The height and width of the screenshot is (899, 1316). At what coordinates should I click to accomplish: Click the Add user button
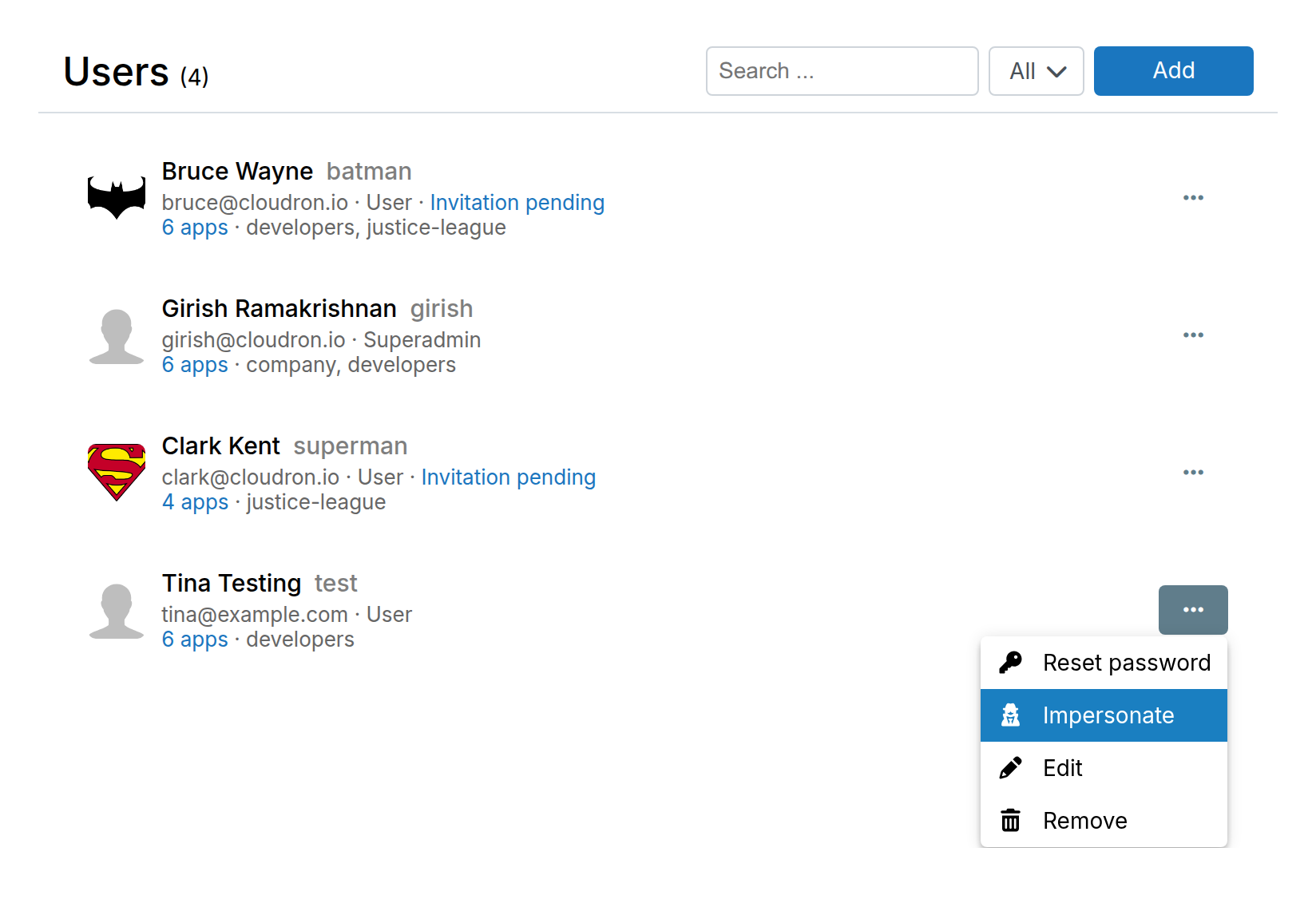click(x=1174, y=71)
